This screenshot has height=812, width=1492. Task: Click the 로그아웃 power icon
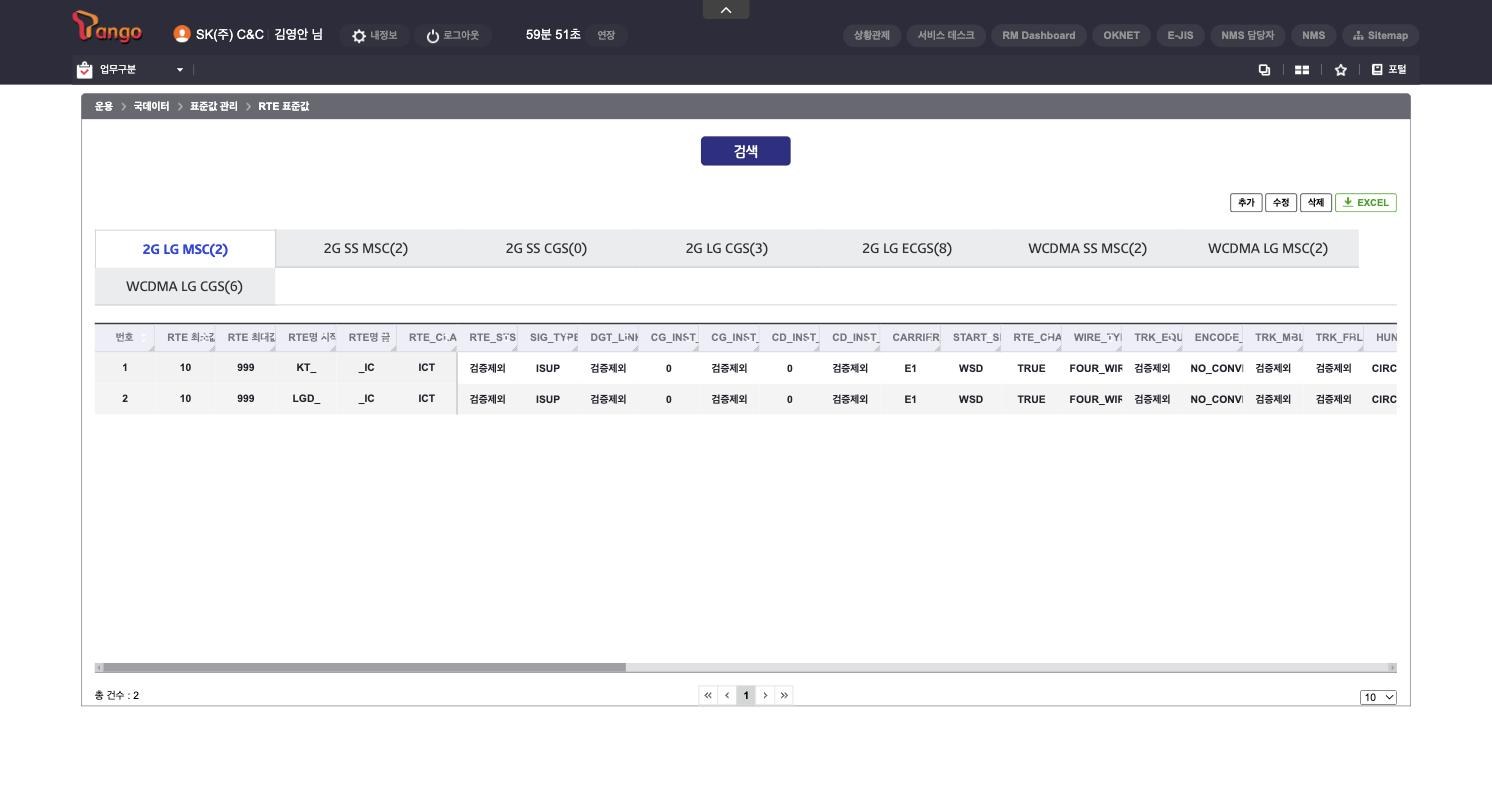coord(433,36)
